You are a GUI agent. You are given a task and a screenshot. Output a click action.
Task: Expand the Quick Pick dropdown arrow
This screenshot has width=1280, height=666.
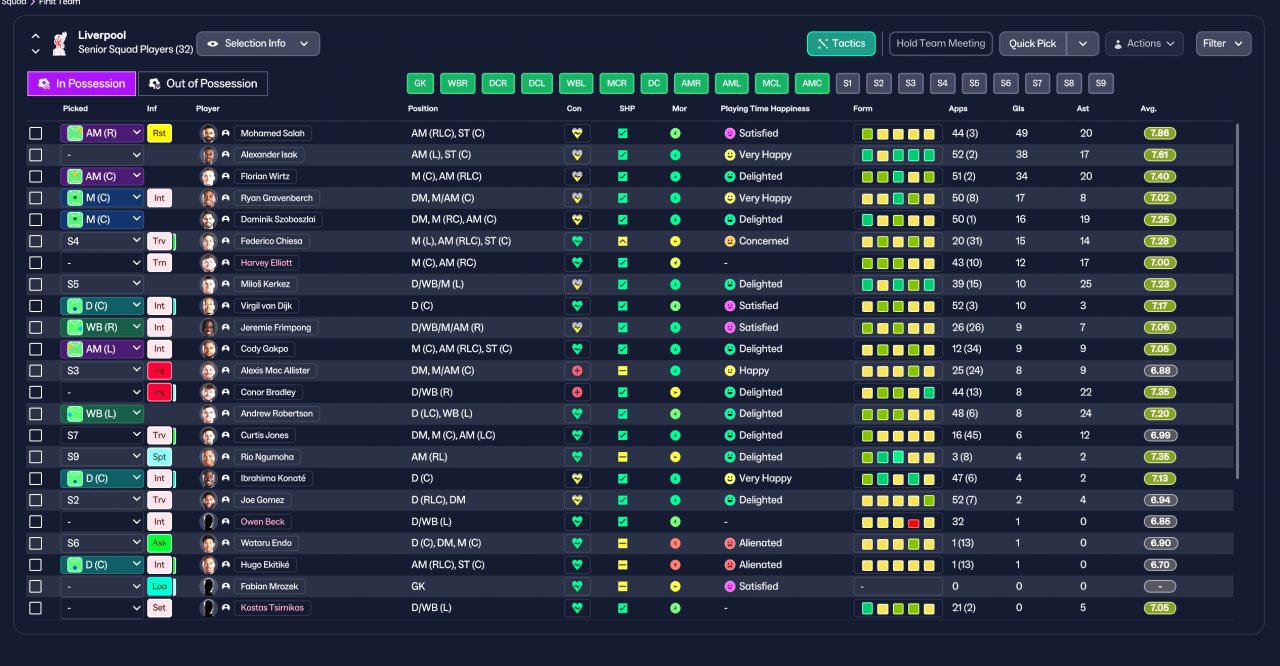coord(1083,43)
